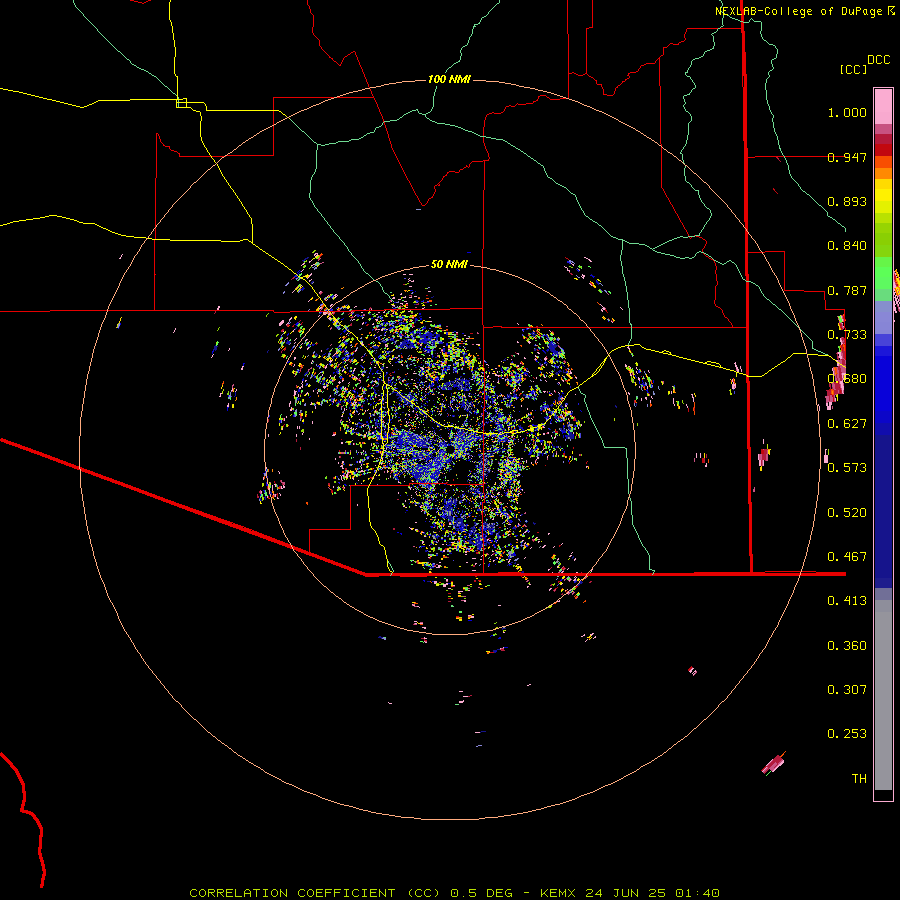Select the 0.307 scale value
900x900 pixels.
(x=847, y=690)
